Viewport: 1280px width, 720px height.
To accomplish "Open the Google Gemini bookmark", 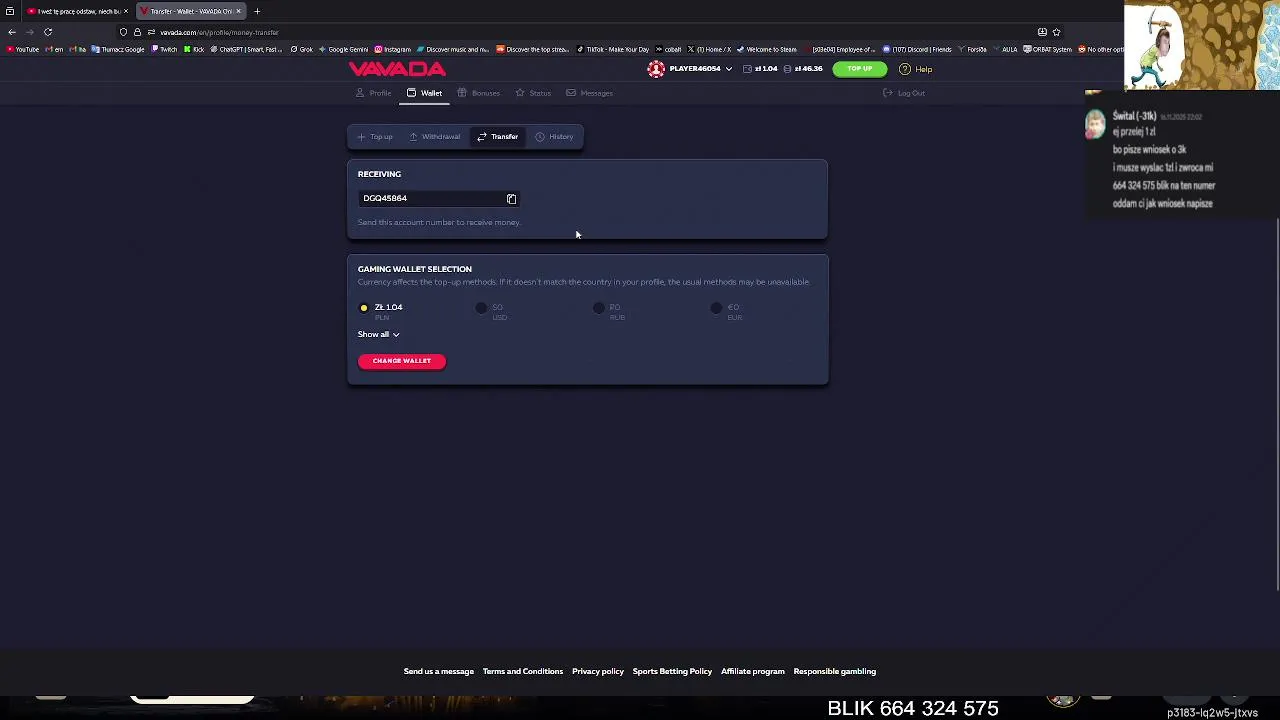I will pyautogui.click(x=344, y=49).
